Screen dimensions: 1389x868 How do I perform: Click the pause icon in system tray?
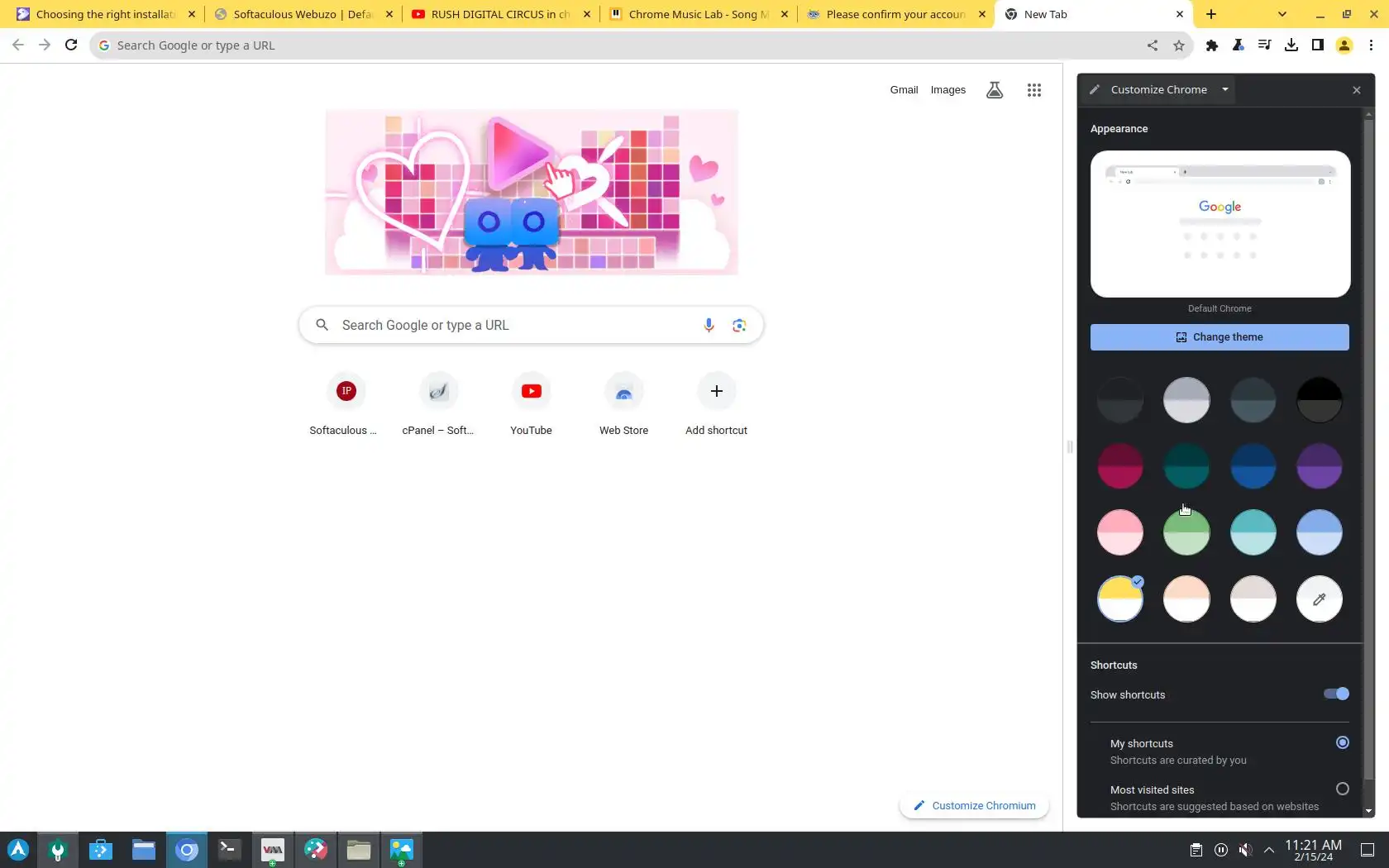click(x=1221, y=850)
